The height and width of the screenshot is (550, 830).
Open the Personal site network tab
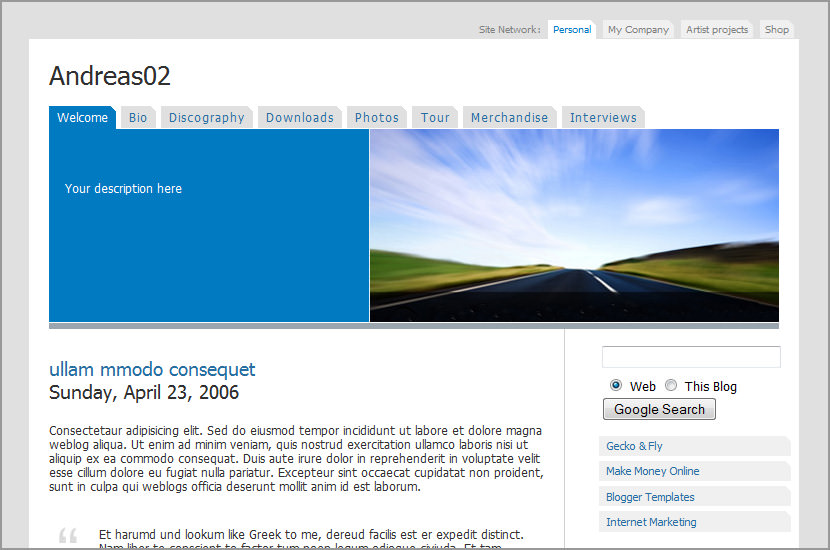pos(572,30)
